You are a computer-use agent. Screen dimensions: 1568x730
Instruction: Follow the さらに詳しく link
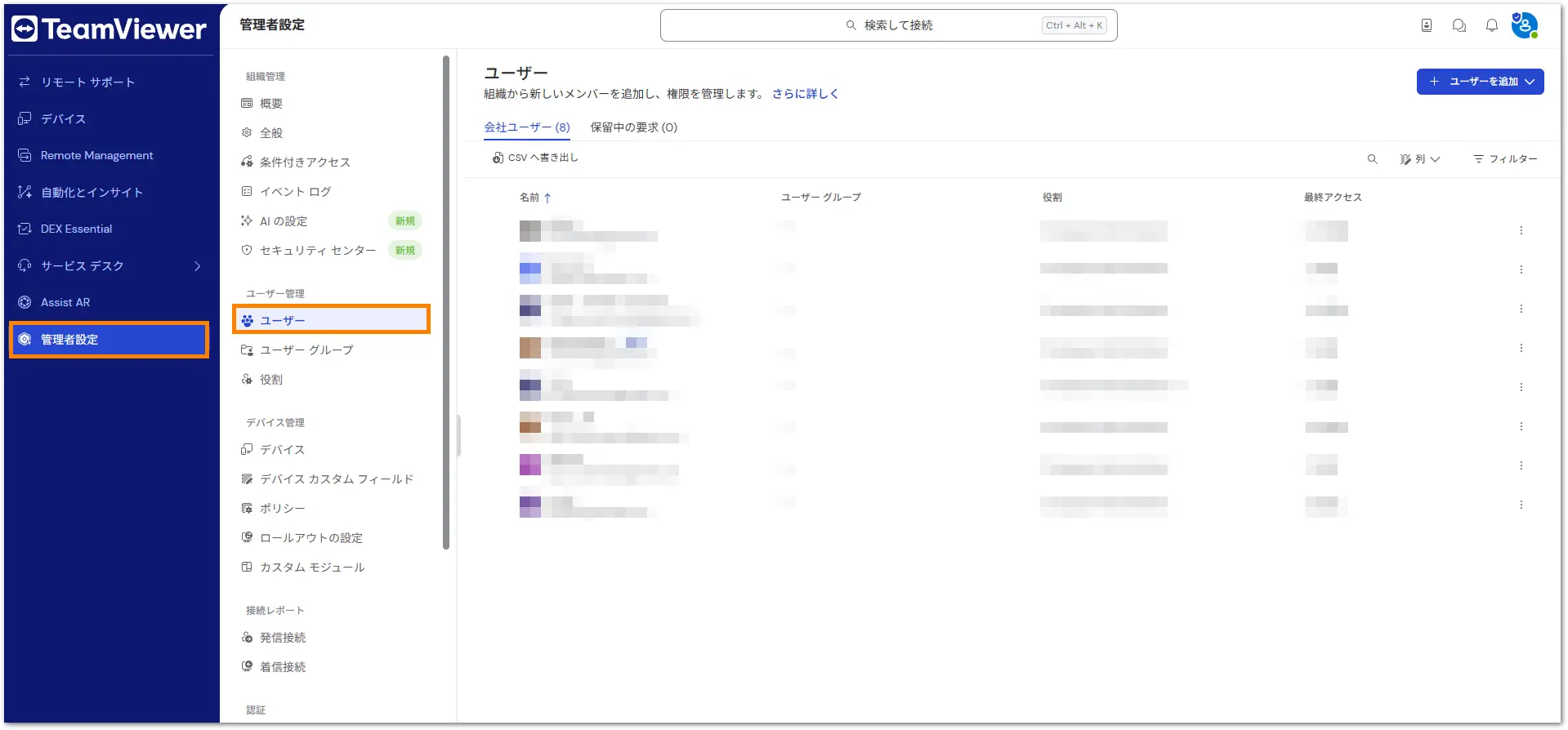click(805, 94)
